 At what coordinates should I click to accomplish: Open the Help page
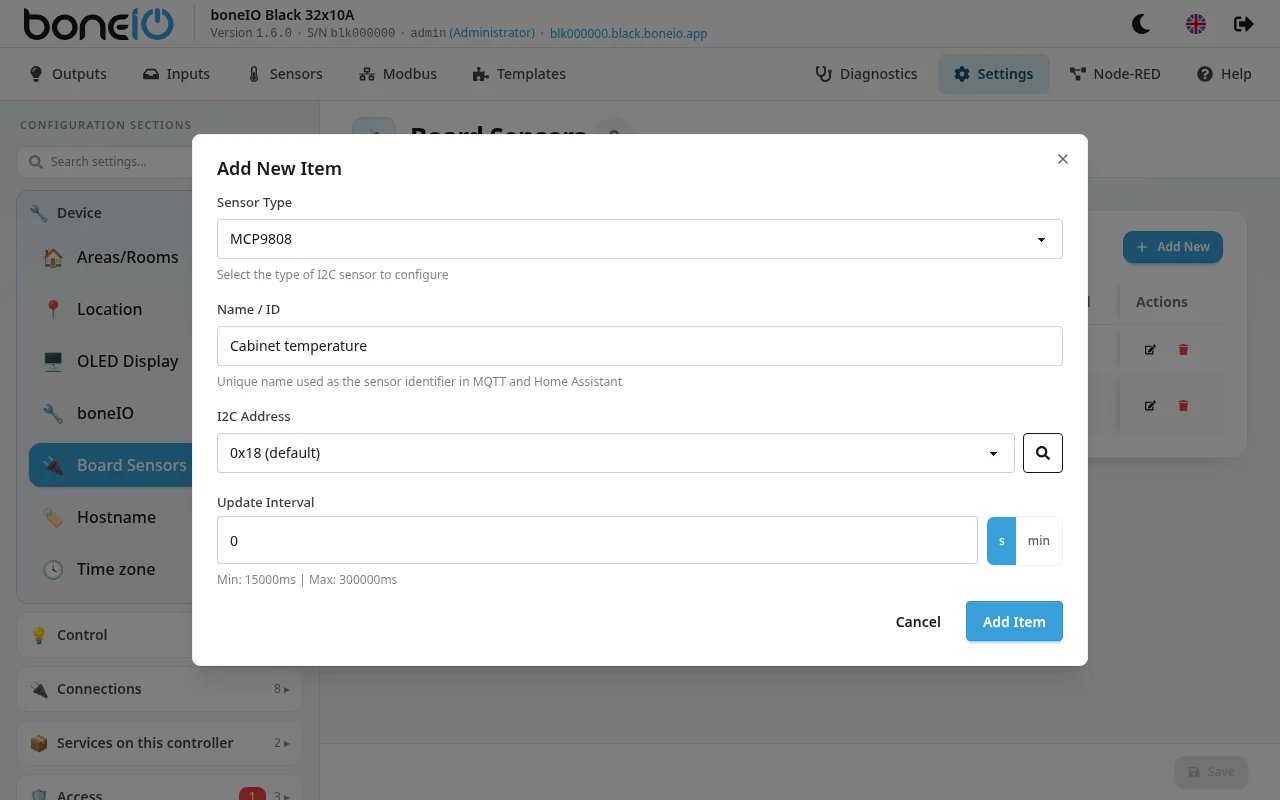pos(1224,74)
